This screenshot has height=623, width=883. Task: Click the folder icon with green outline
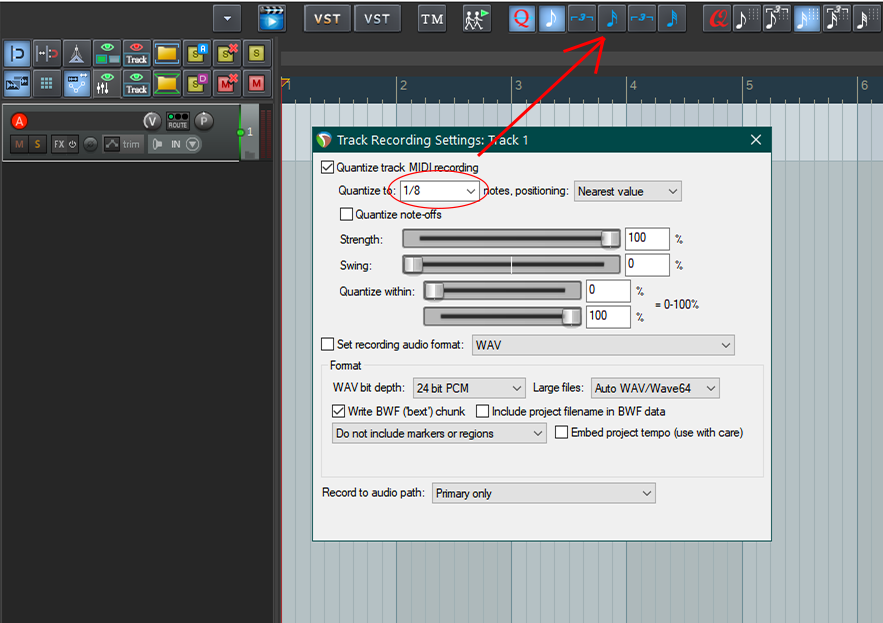167,83
